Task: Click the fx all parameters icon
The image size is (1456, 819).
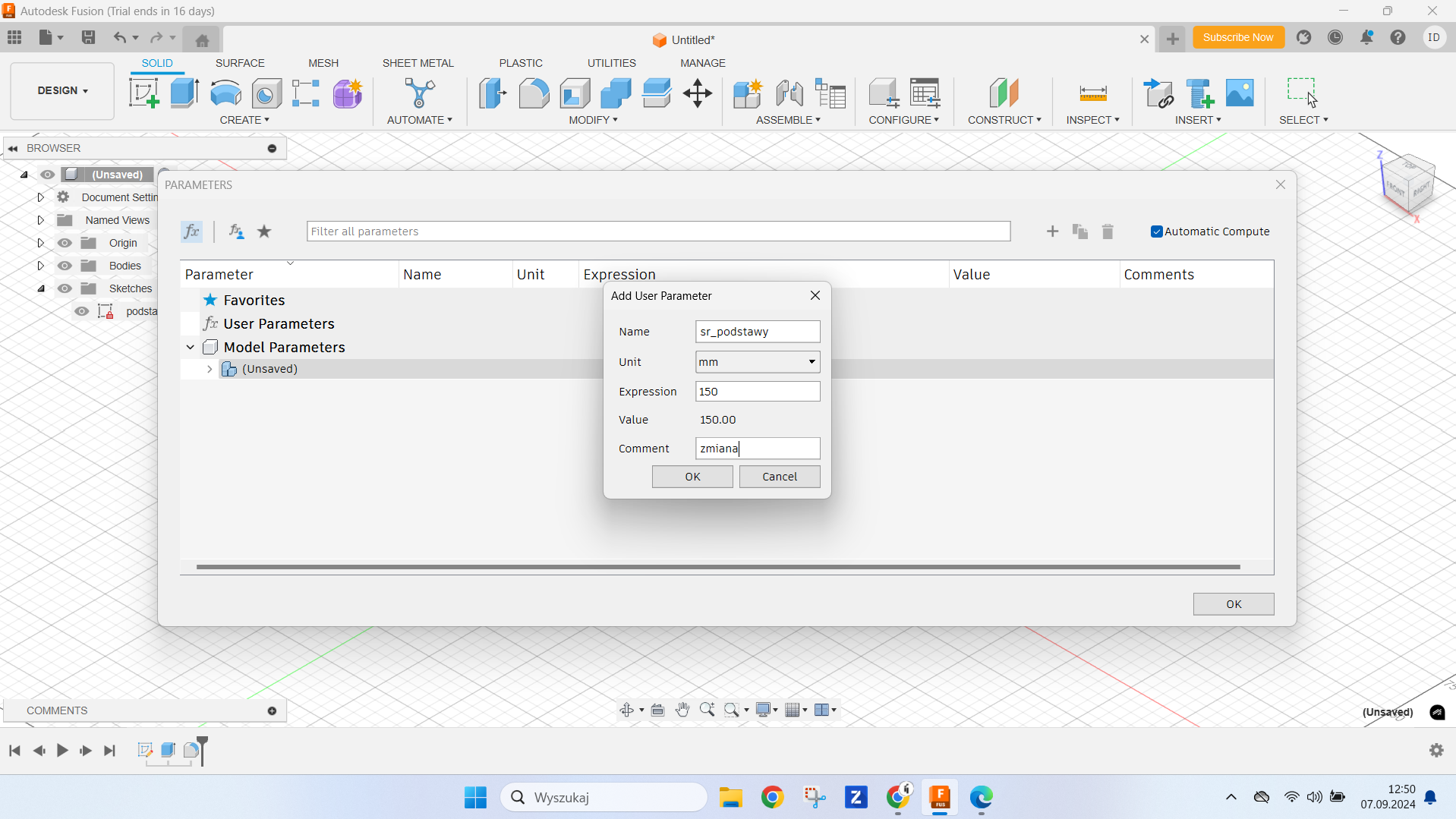Action: click(191, 232)
